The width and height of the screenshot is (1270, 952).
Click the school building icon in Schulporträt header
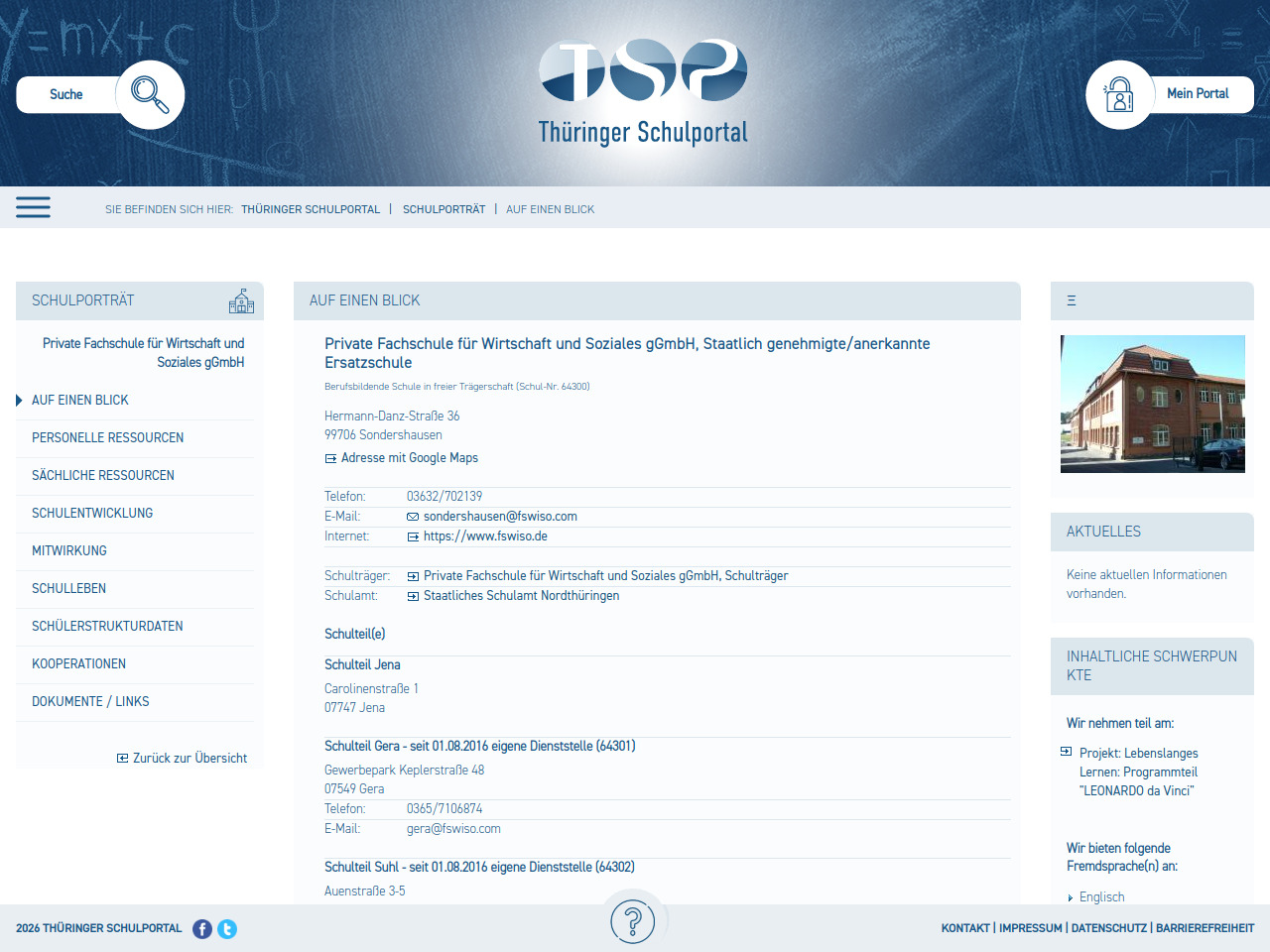coord(241,301)
